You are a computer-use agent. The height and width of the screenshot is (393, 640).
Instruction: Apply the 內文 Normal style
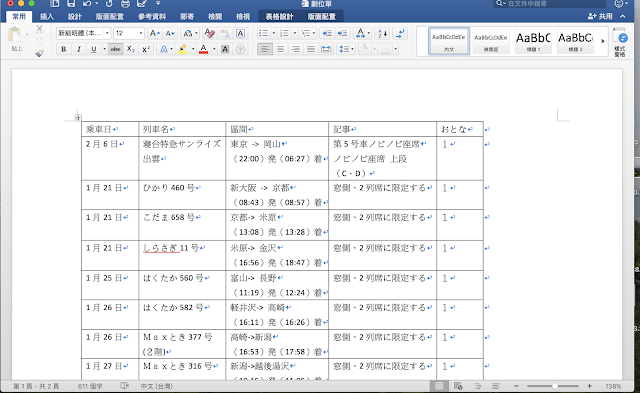449,41
